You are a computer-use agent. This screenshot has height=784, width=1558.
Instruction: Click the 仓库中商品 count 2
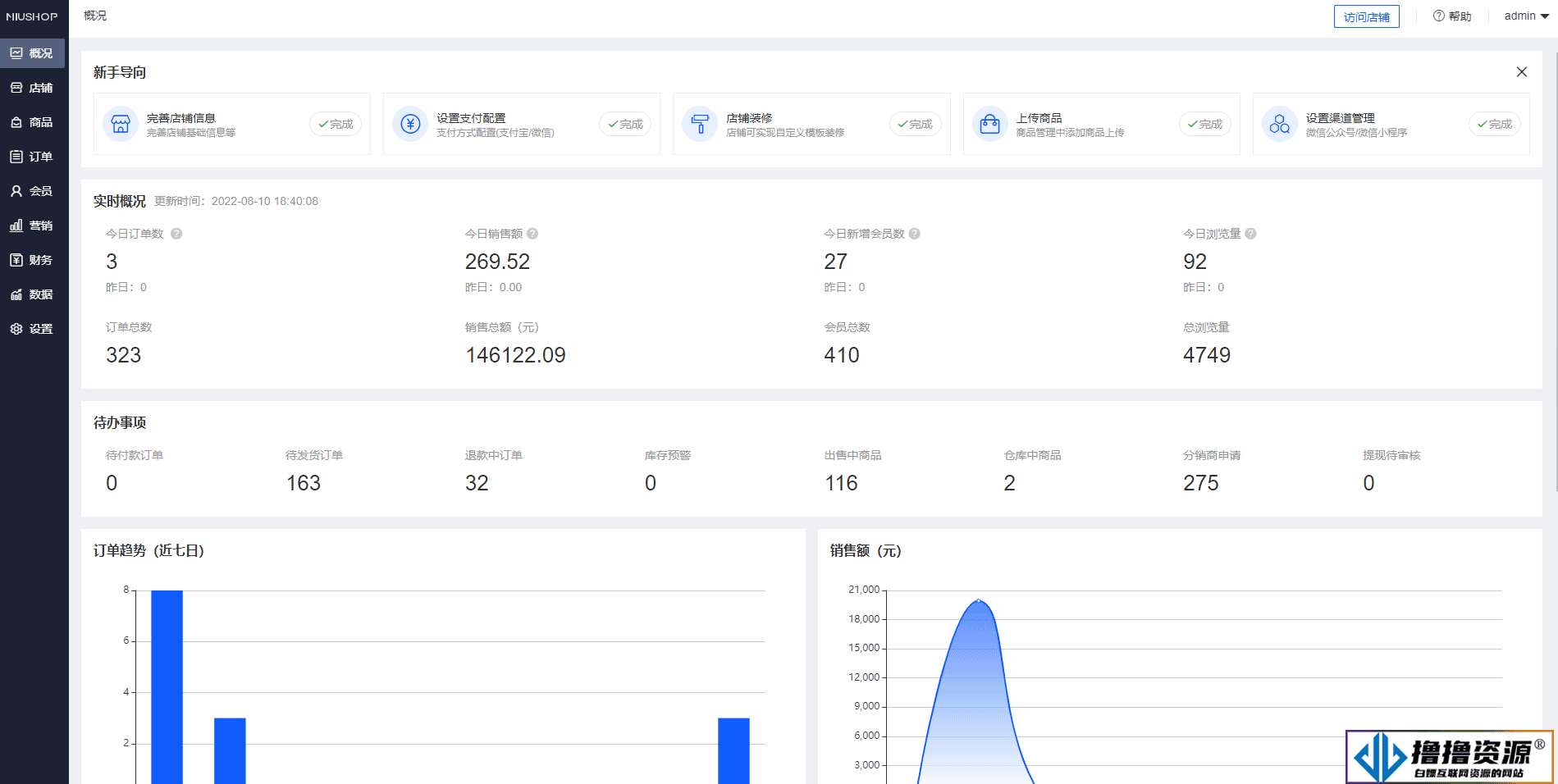point(1009,483)
